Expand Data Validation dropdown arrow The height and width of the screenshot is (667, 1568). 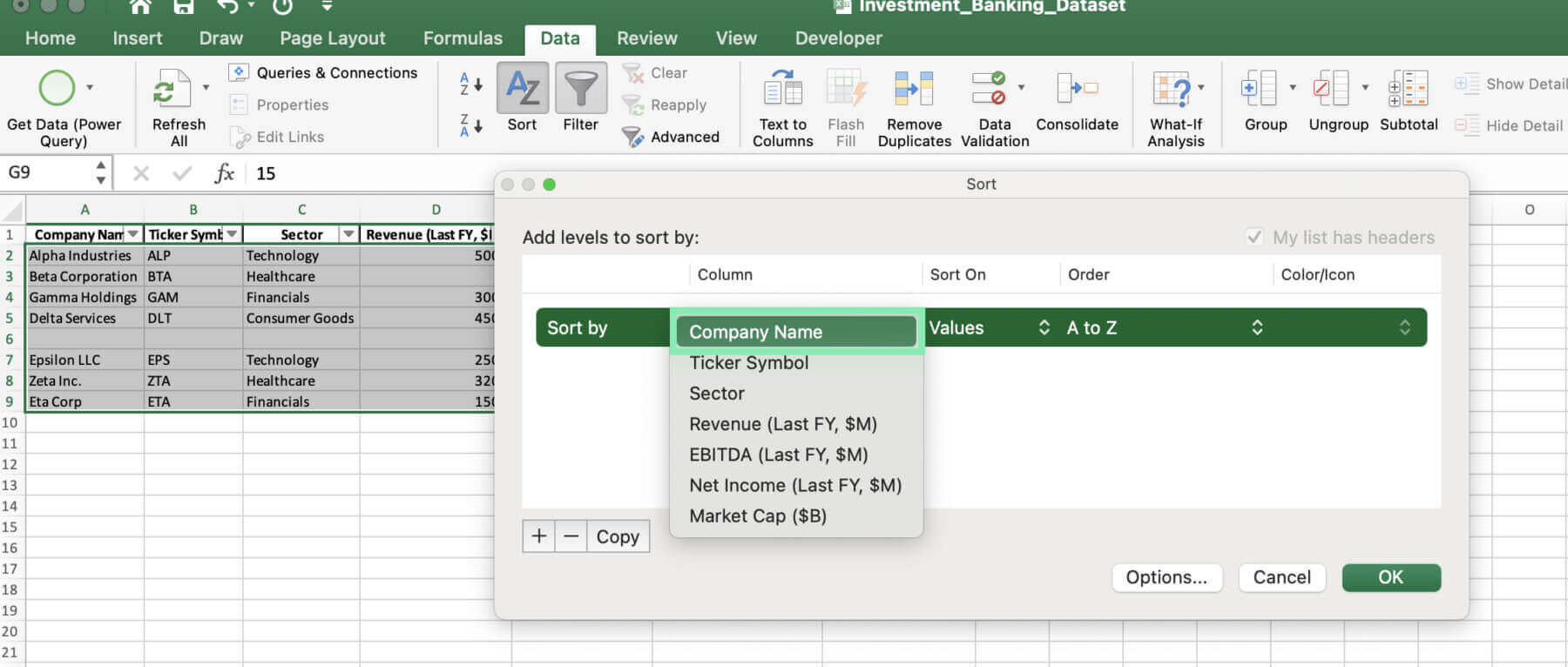click(1021, 87)
